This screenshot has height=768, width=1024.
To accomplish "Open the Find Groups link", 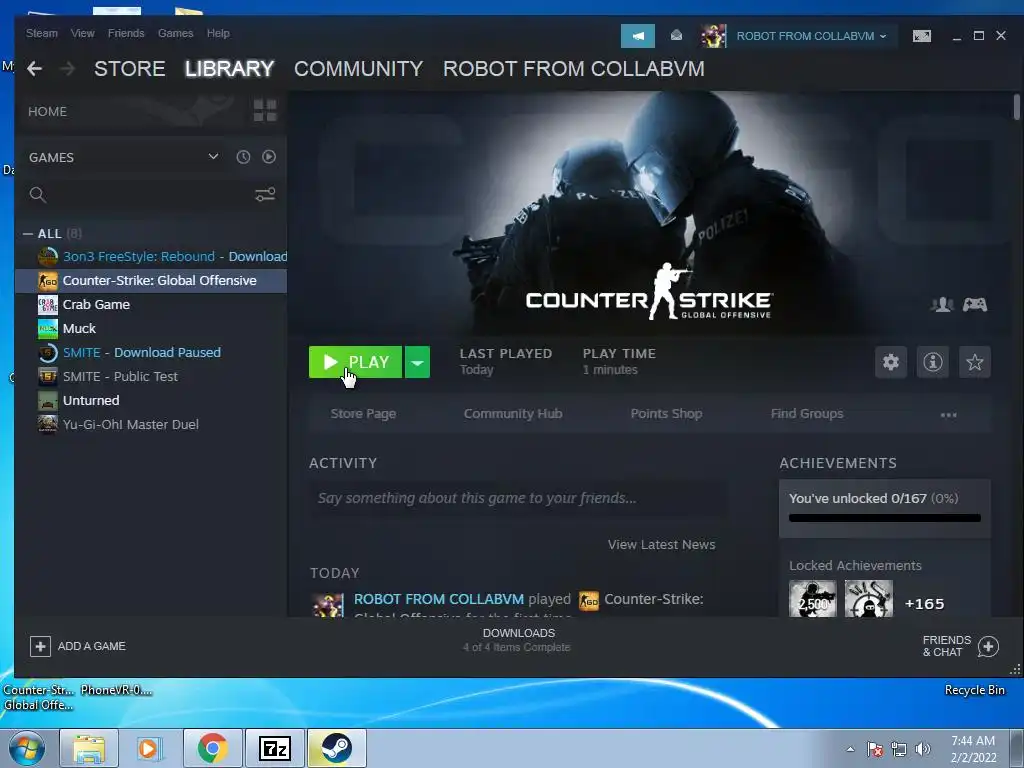I will 807,413.
